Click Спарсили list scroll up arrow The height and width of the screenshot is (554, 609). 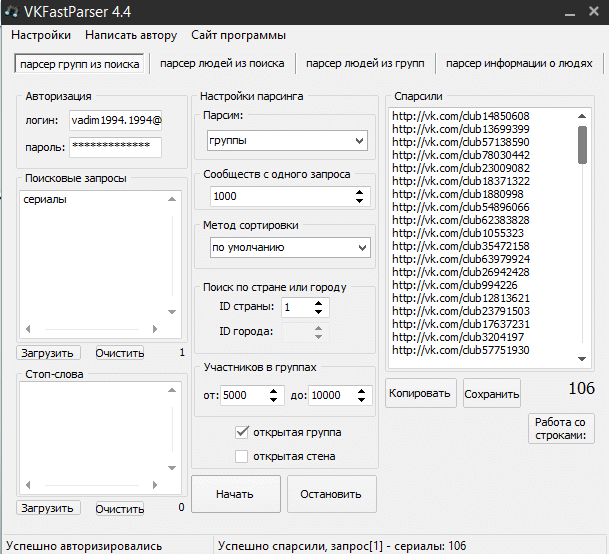click(582, 116)
